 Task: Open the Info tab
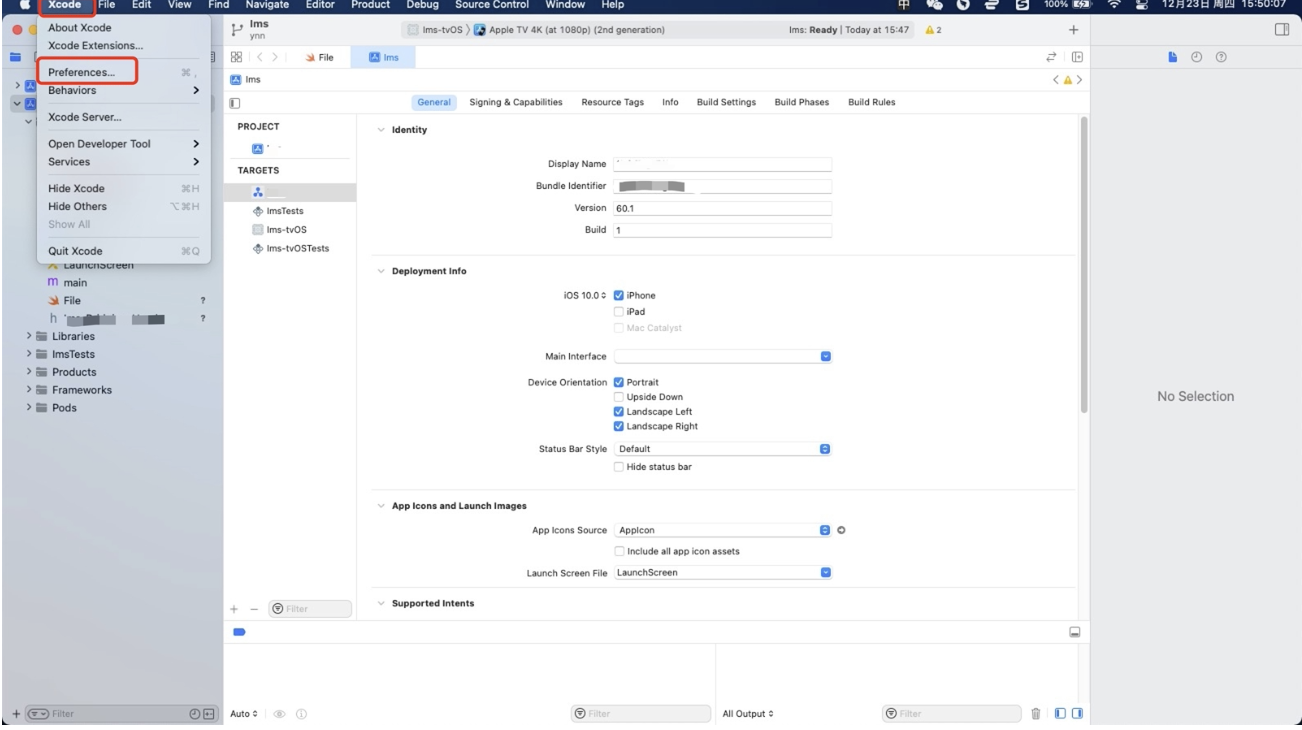pos(670,102)
